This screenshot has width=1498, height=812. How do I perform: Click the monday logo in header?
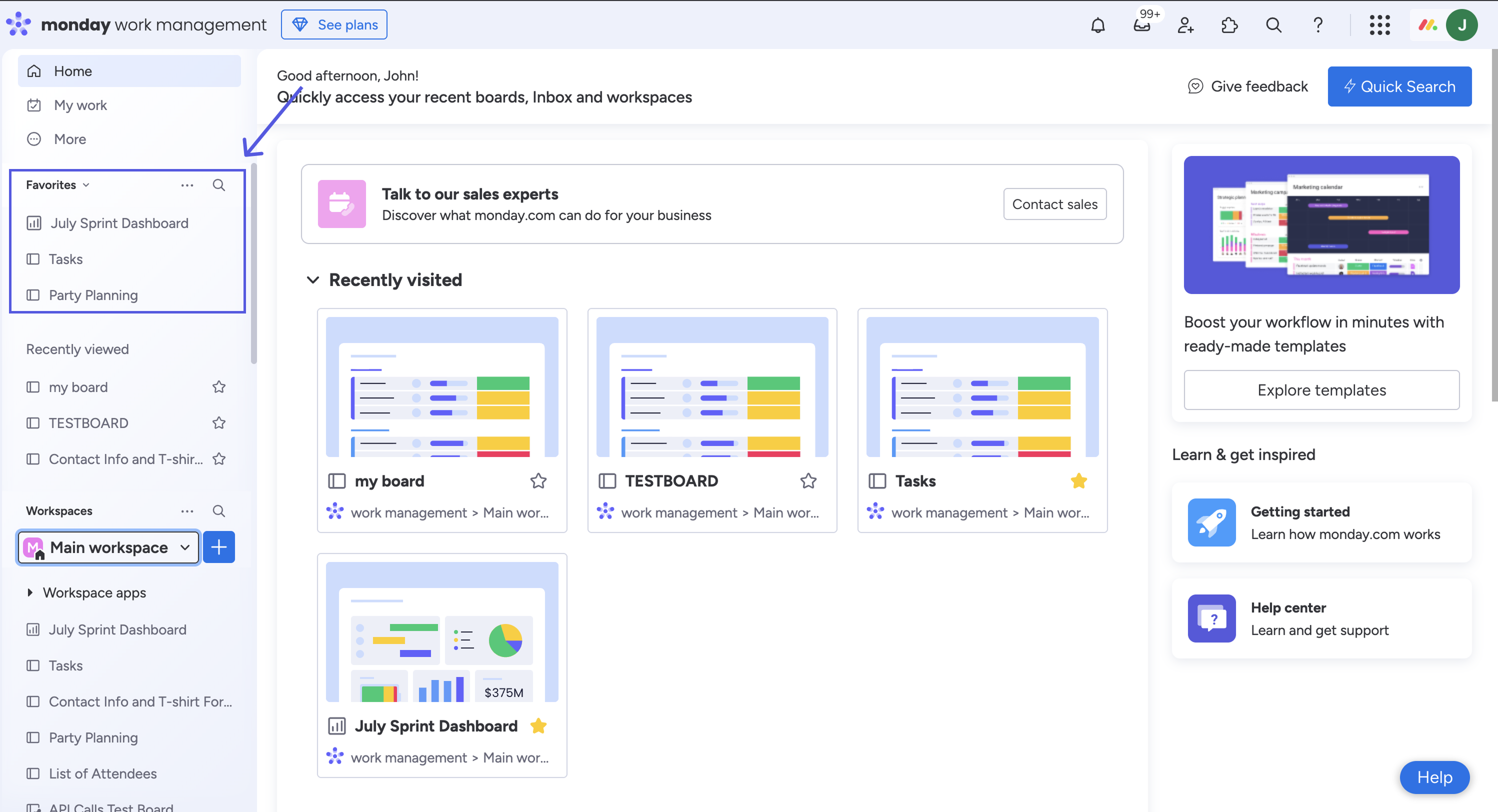(x=18, y=24)
